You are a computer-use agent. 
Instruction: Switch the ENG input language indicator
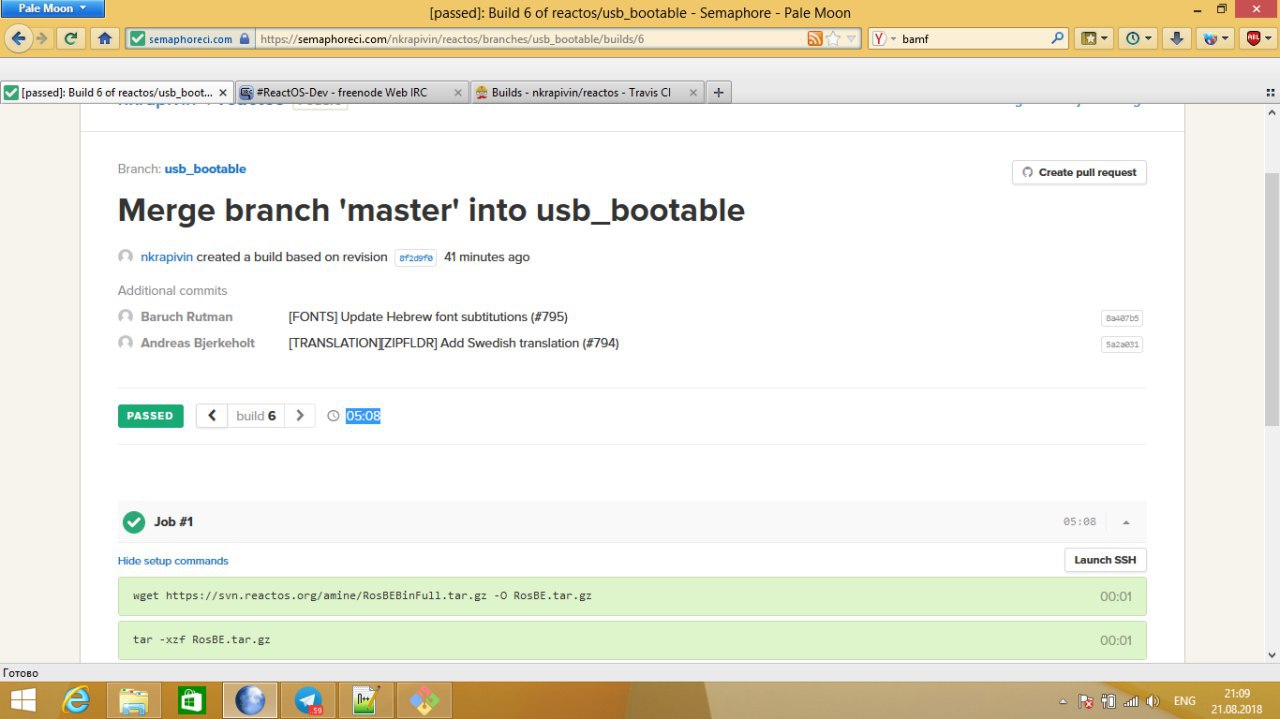pos(1185,701)
